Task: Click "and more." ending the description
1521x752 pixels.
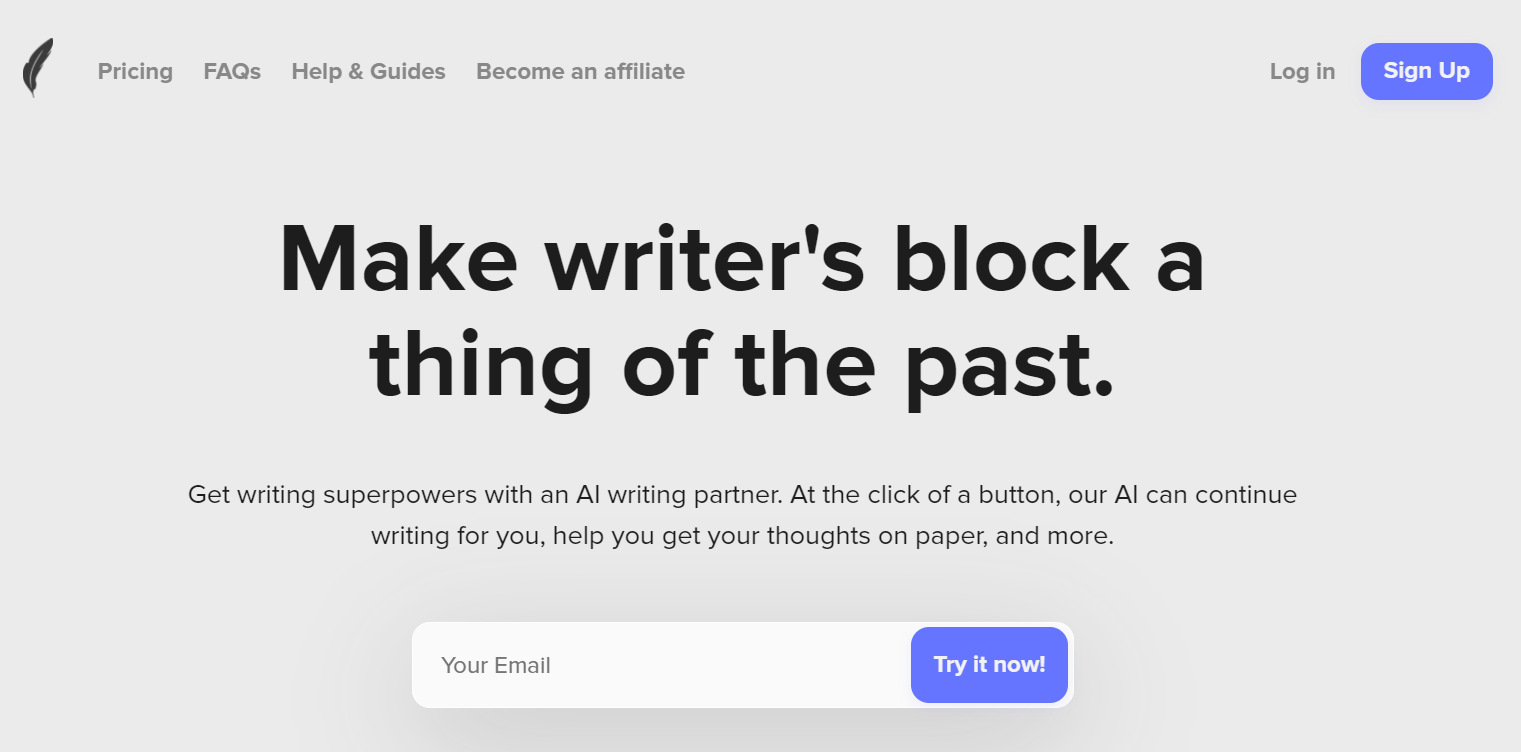Action: pos(1054,536)
